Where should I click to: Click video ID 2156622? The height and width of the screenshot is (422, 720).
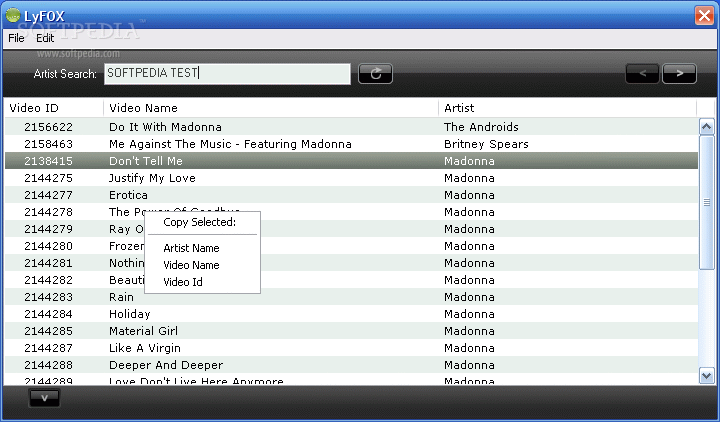48,127
